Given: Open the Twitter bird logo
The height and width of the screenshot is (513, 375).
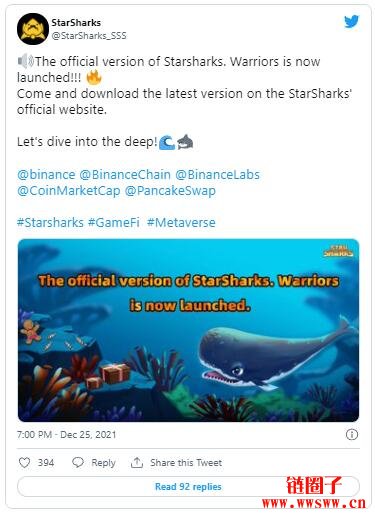Looking at the screenshot, I should tap(351, 22).
